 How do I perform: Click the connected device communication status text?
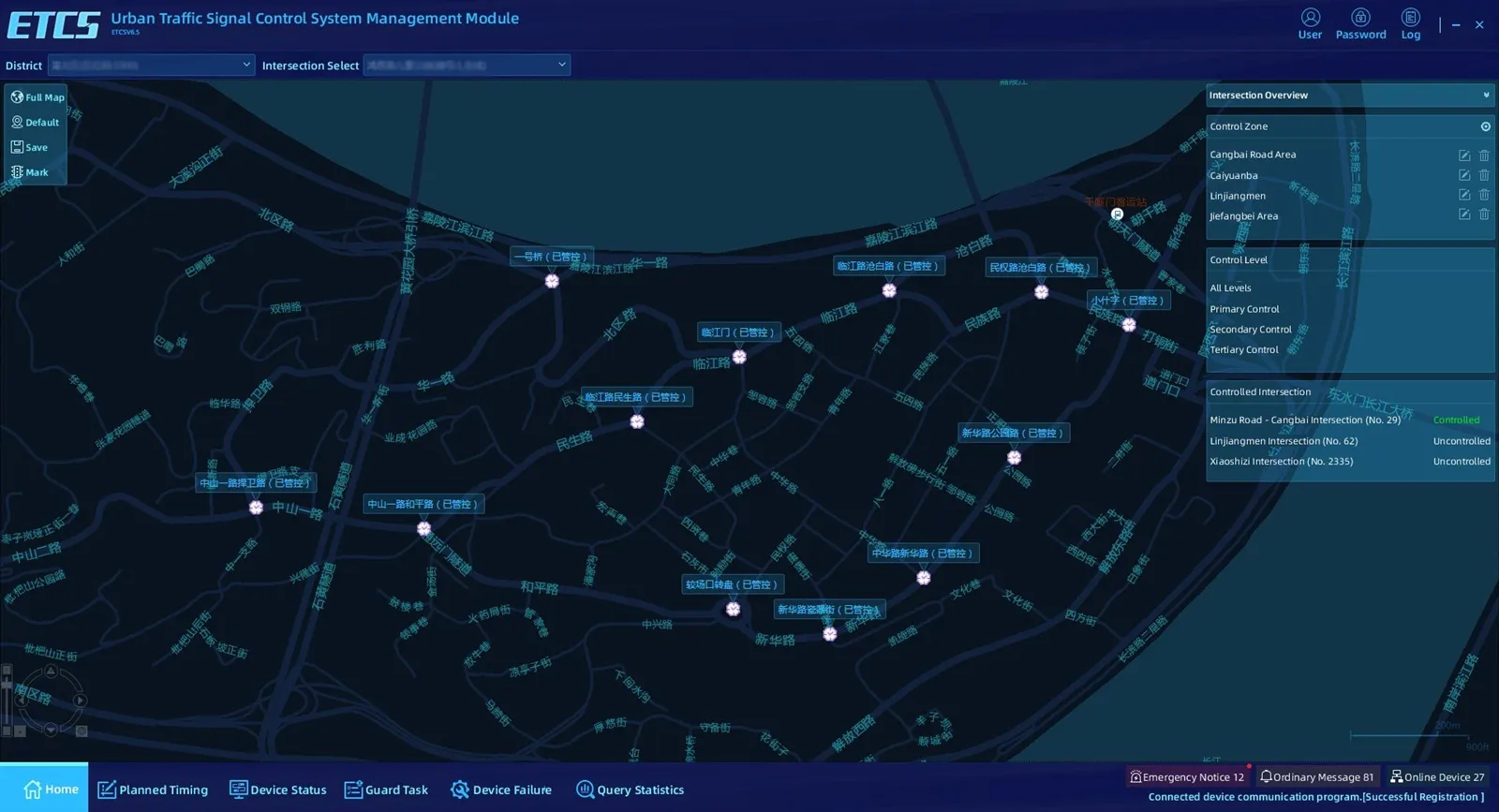click(1316, 797)
